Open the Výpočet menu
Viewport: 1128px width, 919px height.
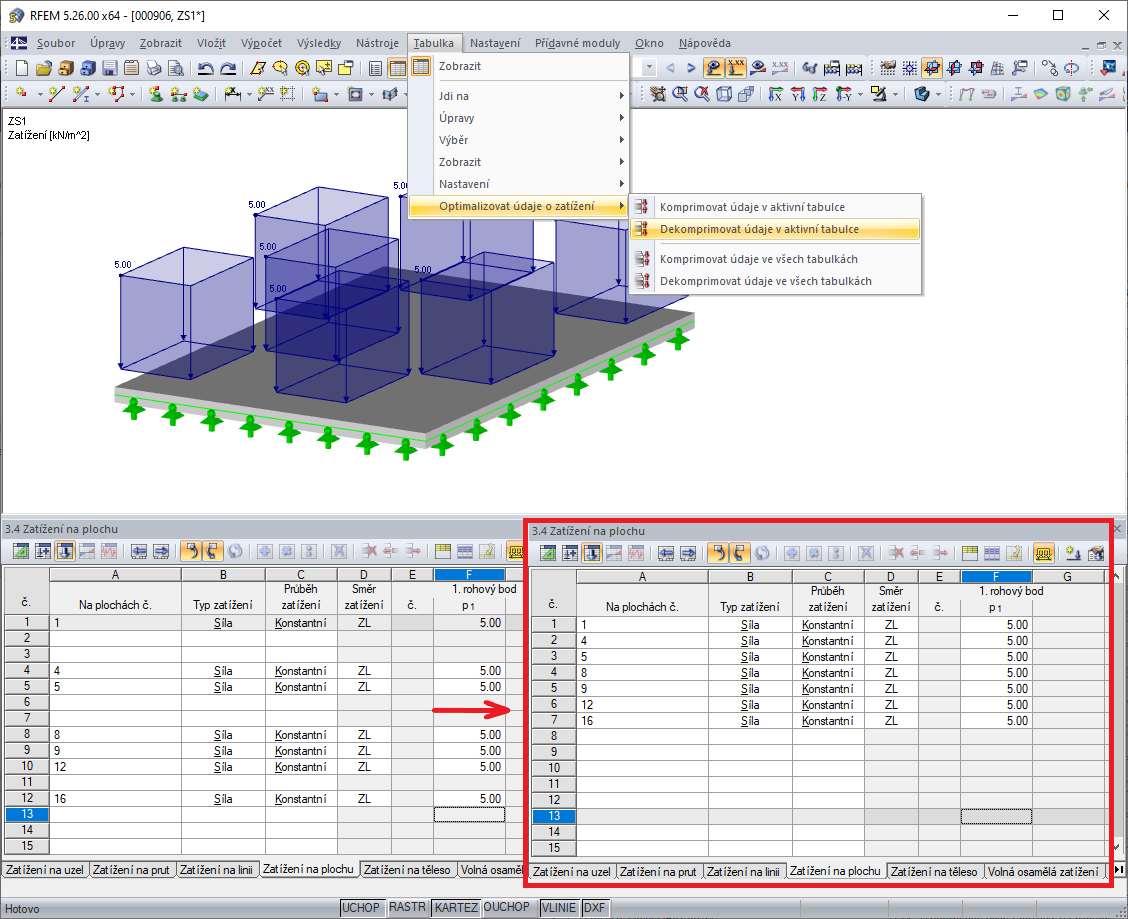[261, 43]
